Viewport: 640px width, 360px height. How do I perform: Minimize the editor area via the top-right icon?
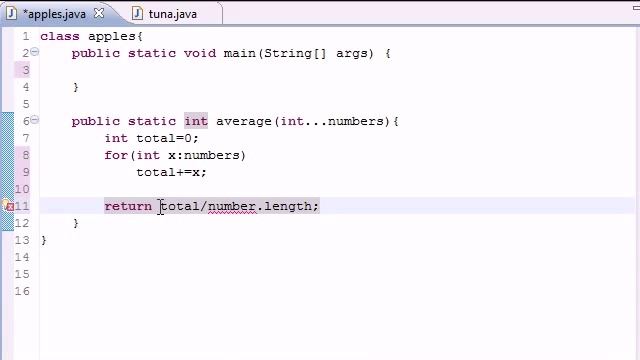pyautogui.click(x=636, y=8)
